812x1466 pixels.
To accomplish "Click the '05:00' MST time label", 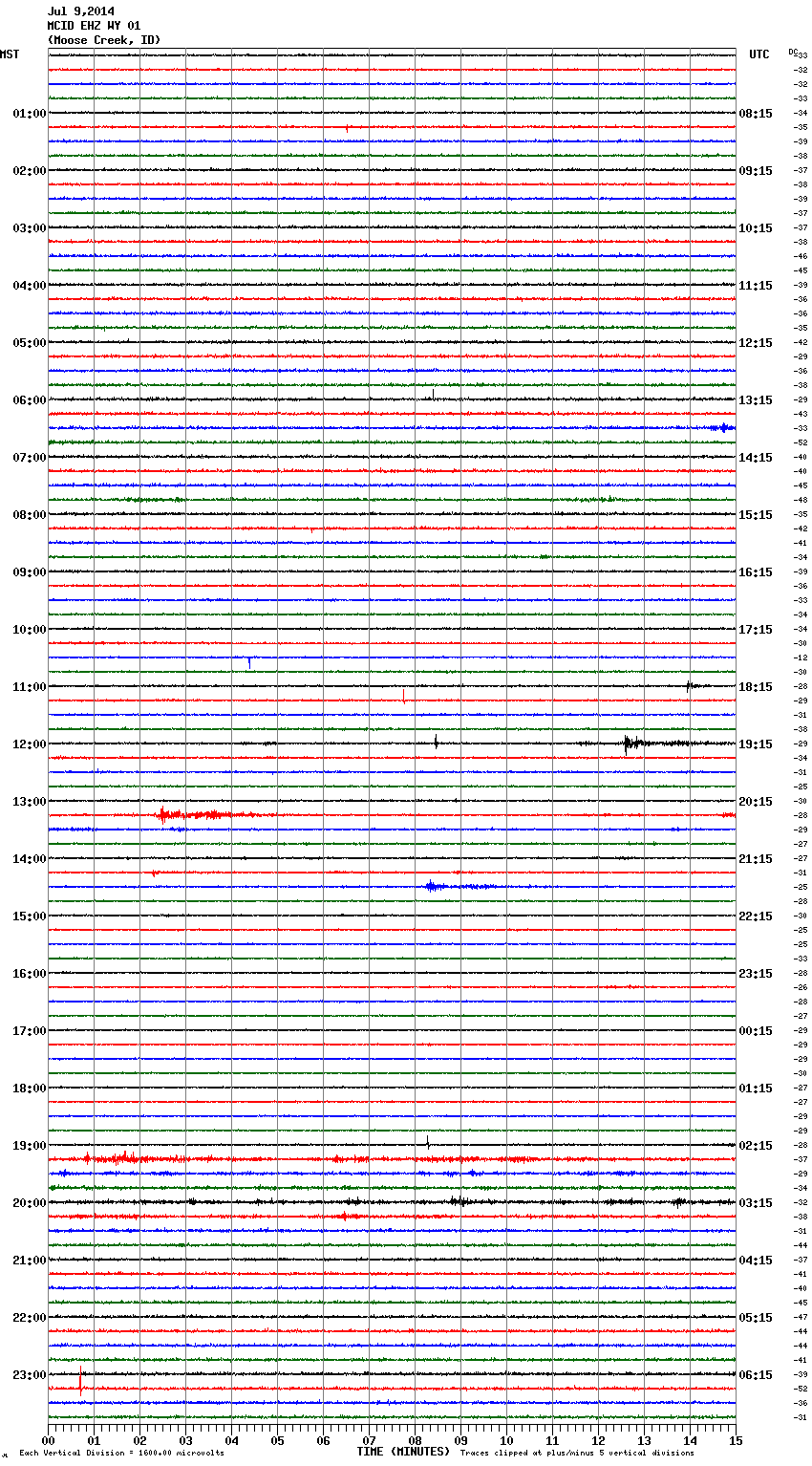I will pyautogui.click(x=30, y=343).
